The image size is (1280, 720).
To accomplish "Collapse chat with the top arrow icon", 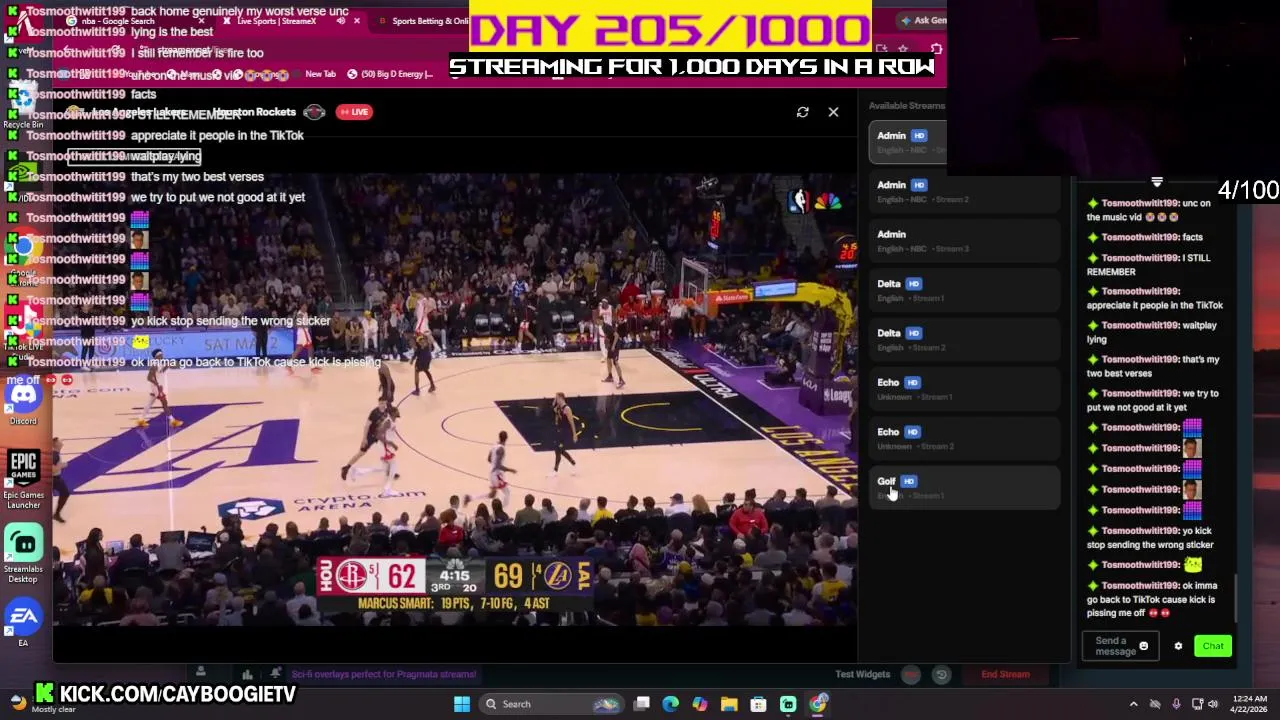I will coord(1157,182).
